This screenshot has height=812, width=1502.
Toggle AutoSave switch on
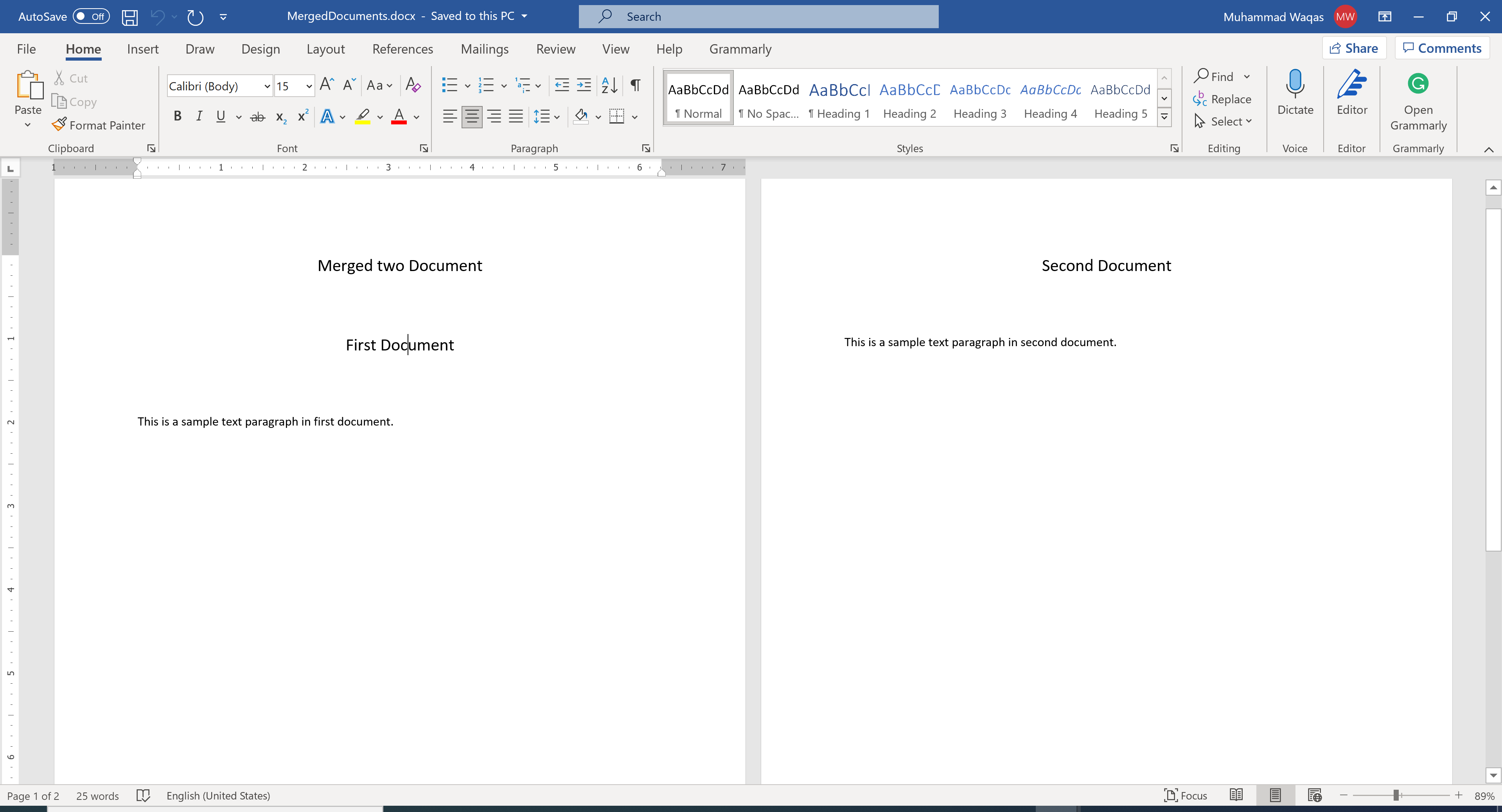coord(91,17)
